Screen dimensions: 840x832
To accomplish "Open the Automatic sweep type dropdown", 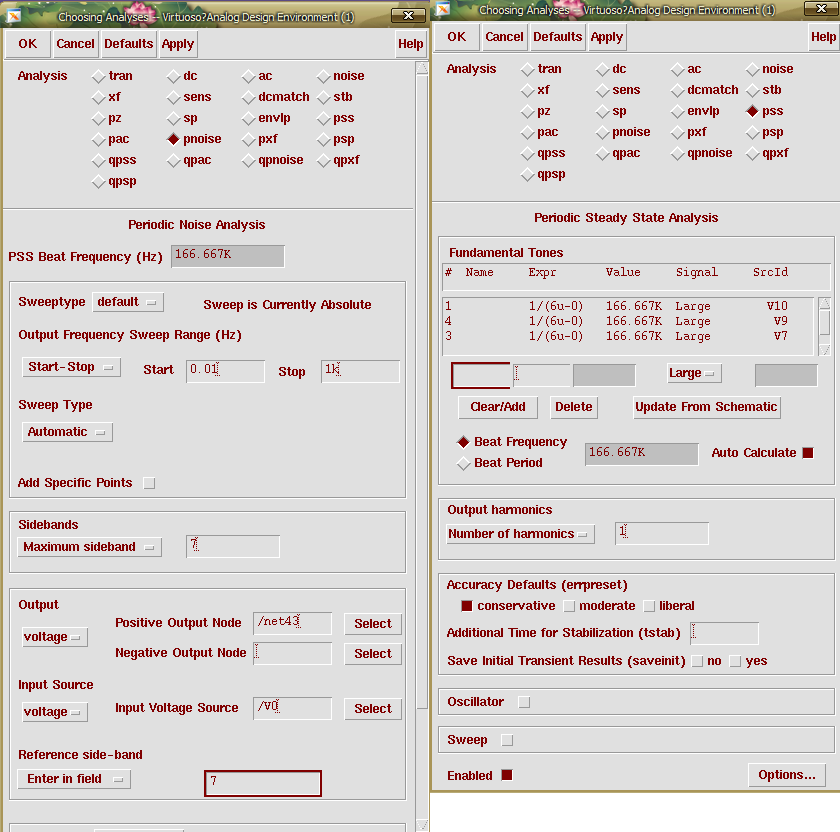I will pyautogui.click(x=68, y=432).
